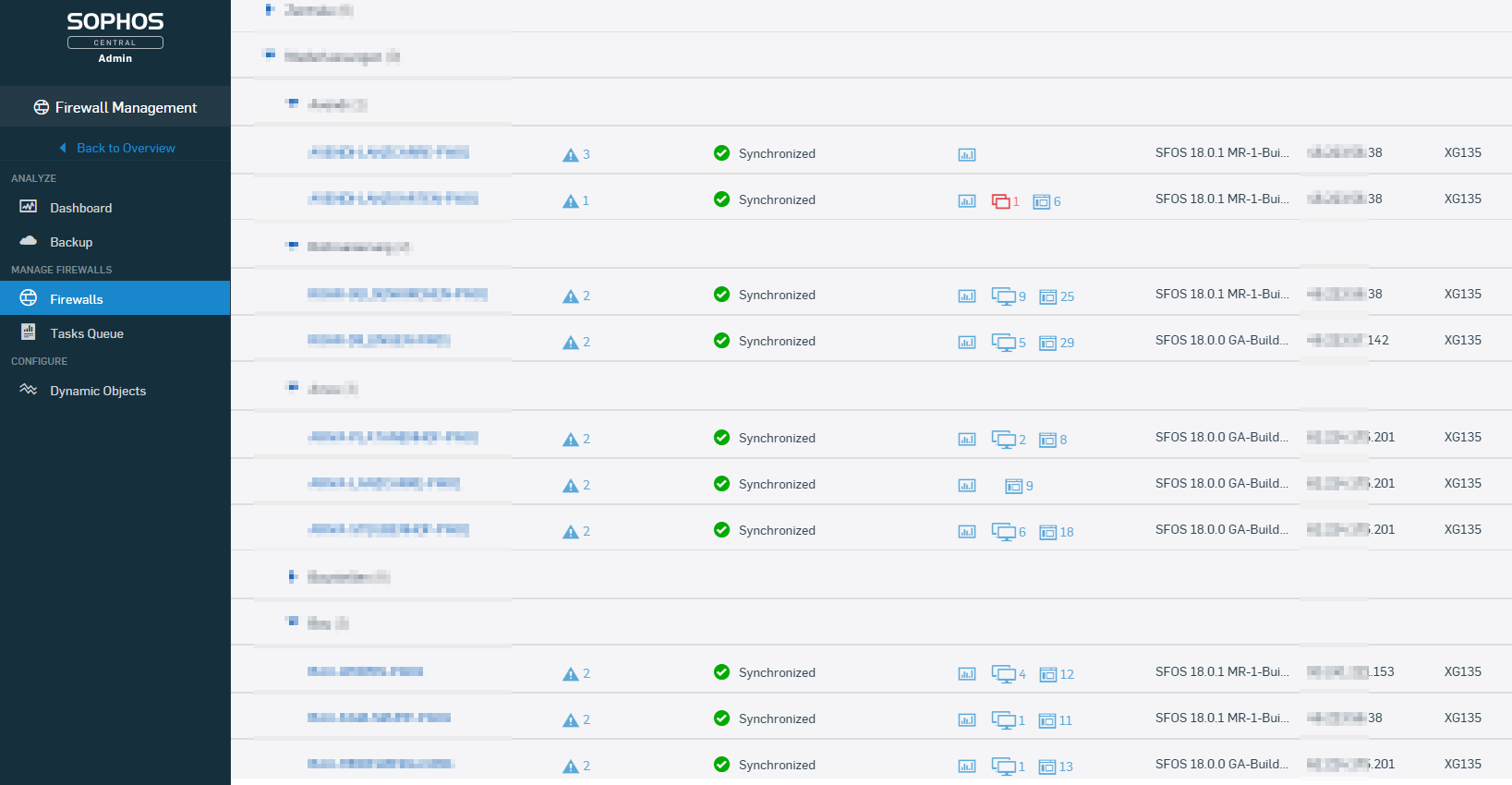The width and height of the screenshot is (1512, 785).
Task: Click the Firewalls globe icon in sidebar
Action: point(29,298)
